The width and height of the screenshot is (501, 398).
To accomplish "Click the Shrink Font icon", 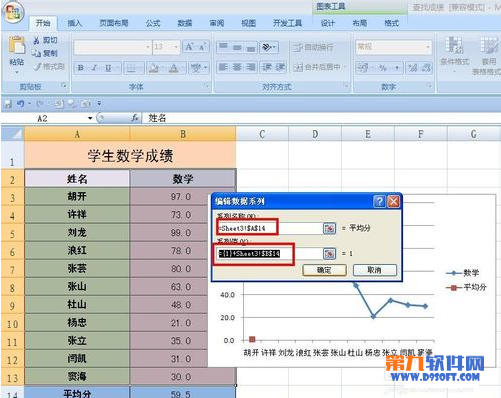I will tap(202, 47).
